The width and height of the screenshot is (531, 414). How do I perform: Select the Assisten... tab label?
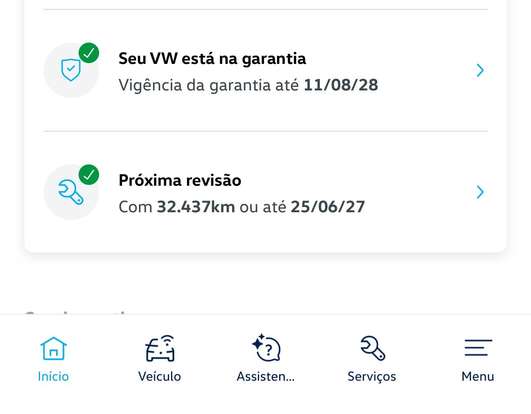(266, 376)
